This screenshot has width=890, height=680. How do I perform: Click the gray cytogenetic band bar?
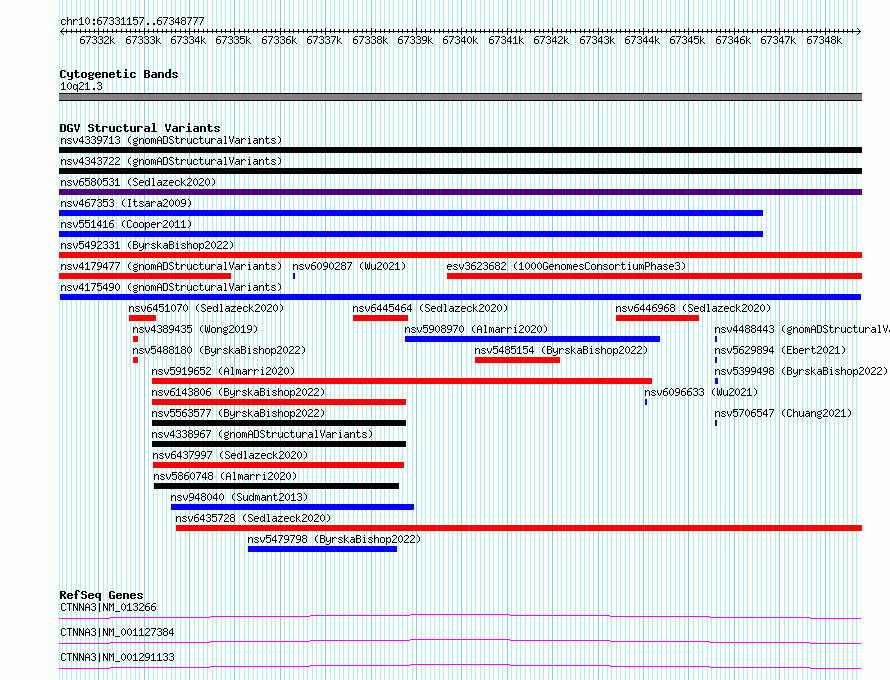460,97
